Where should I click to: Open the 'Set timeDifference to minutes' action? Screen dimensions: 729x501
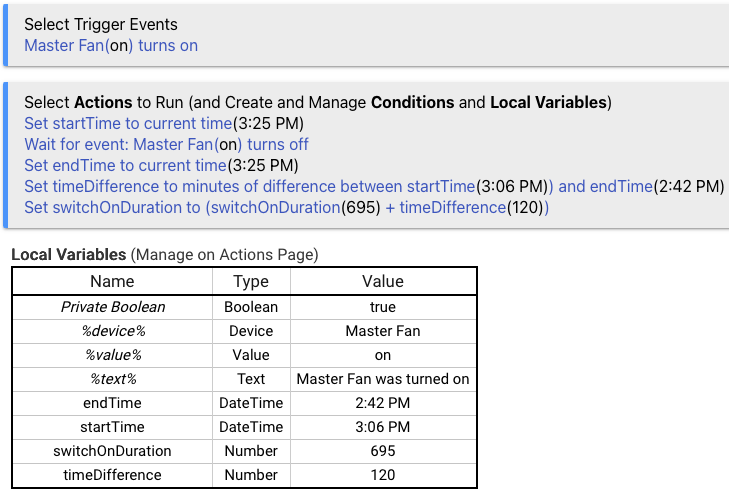click(374, 186)
